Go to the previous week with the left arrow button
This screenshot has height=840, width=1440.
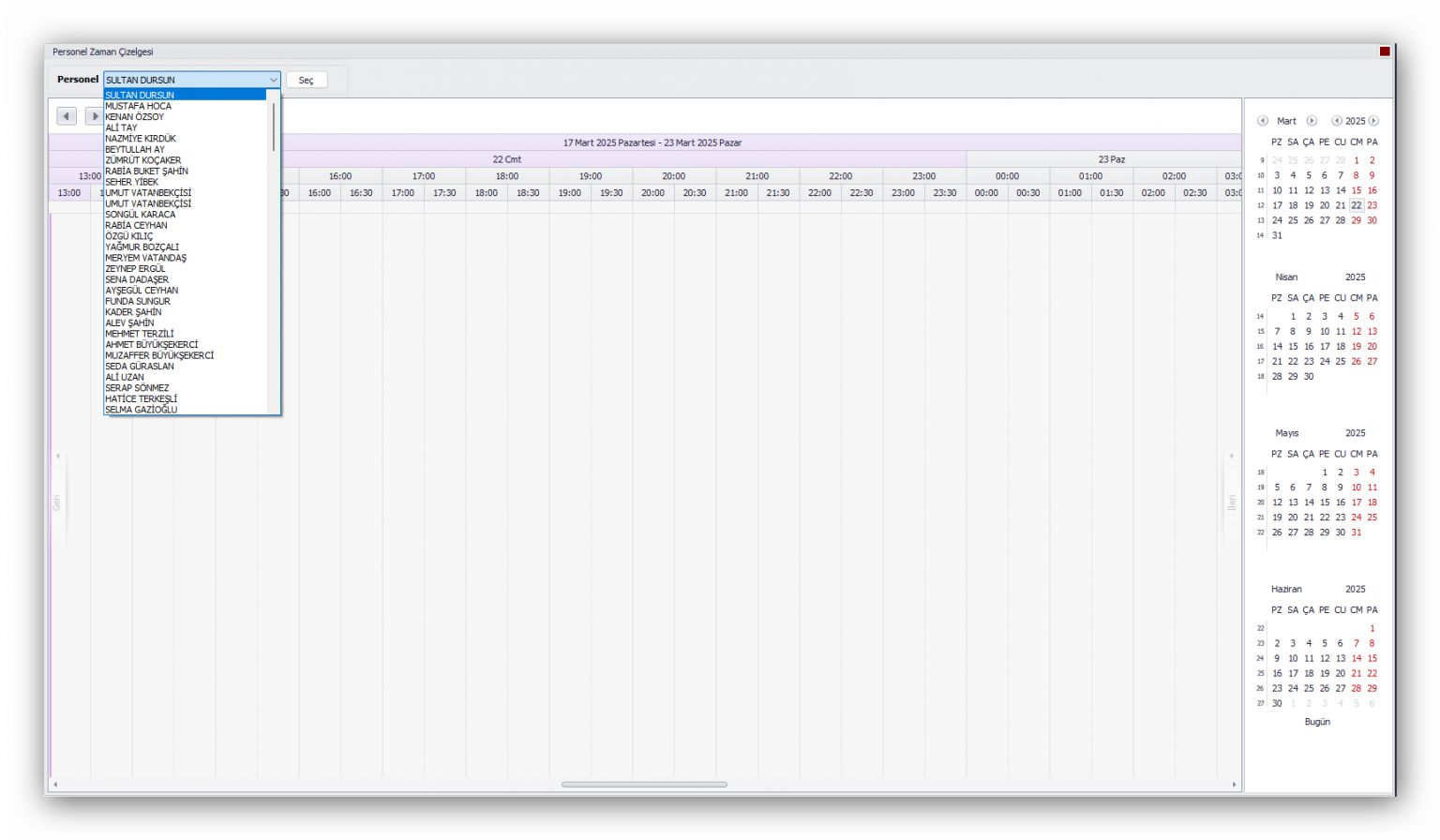pos(67,116)
